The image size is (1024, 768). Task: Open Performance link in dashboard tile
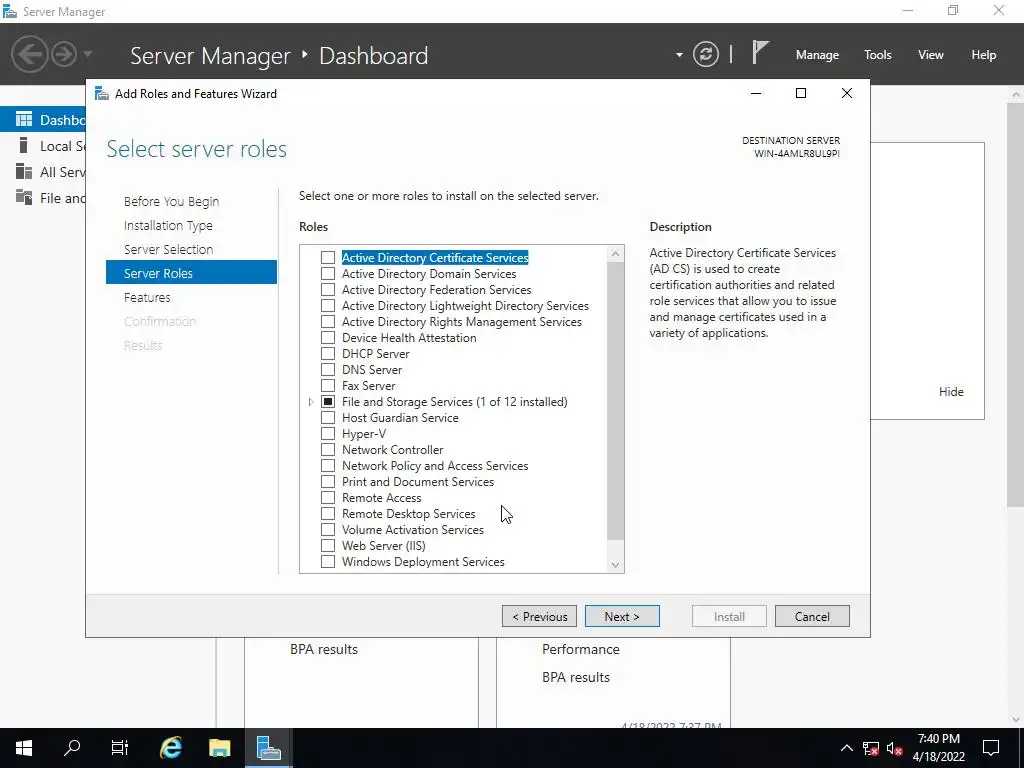pyautogui.click(x=581, y=649)
